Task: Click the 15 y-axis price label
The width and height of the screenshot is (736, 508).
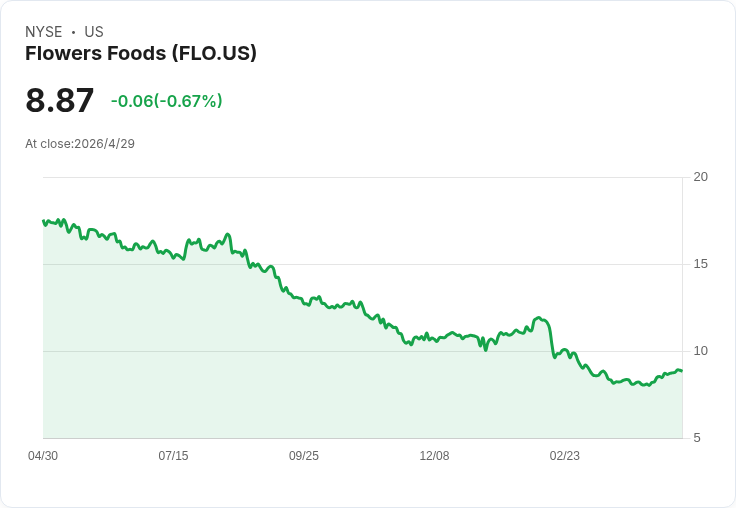Action: tap(701, 264)
